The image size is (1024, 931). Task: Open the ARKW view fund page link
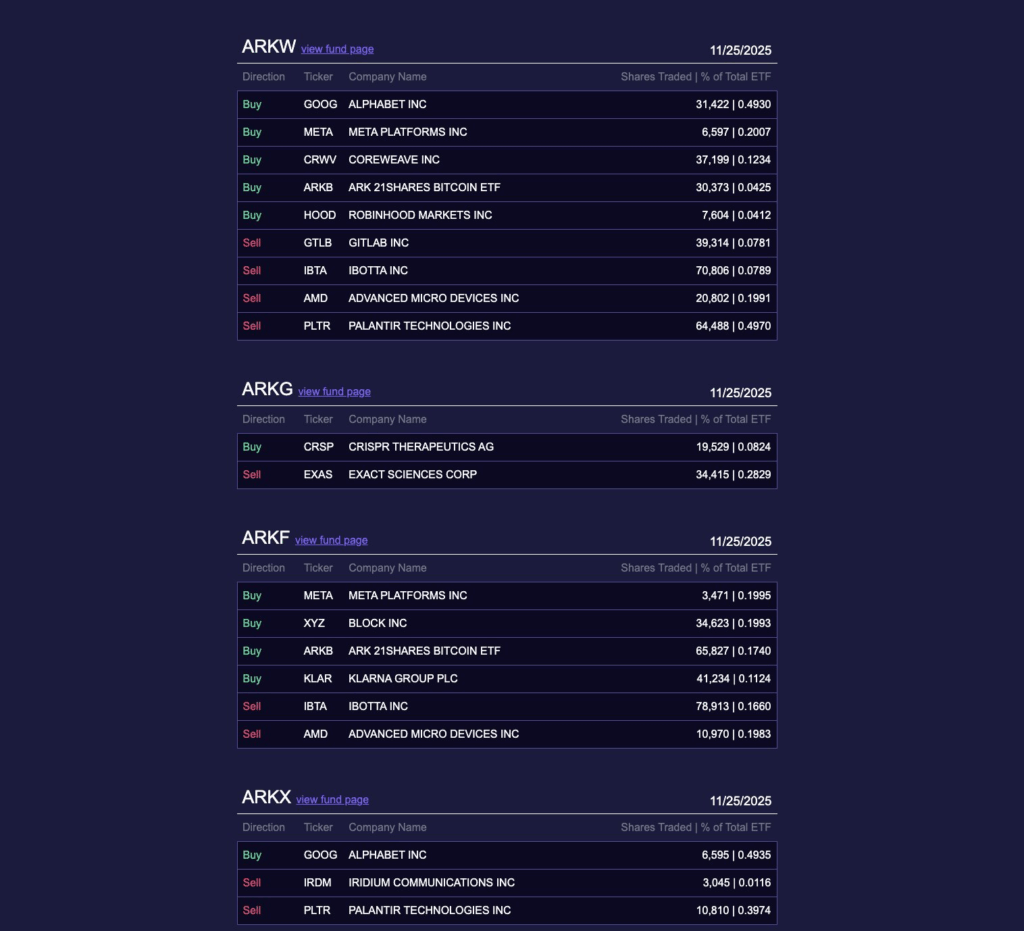[x=336, y=49]
